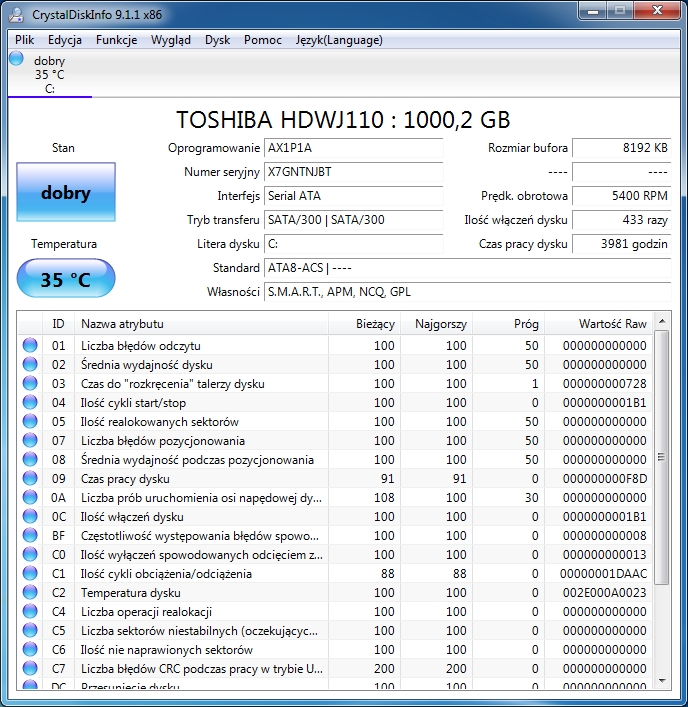Click status orb of attribute C5 row
Viewport: 688px width, 707px height.
pos(30,630)
